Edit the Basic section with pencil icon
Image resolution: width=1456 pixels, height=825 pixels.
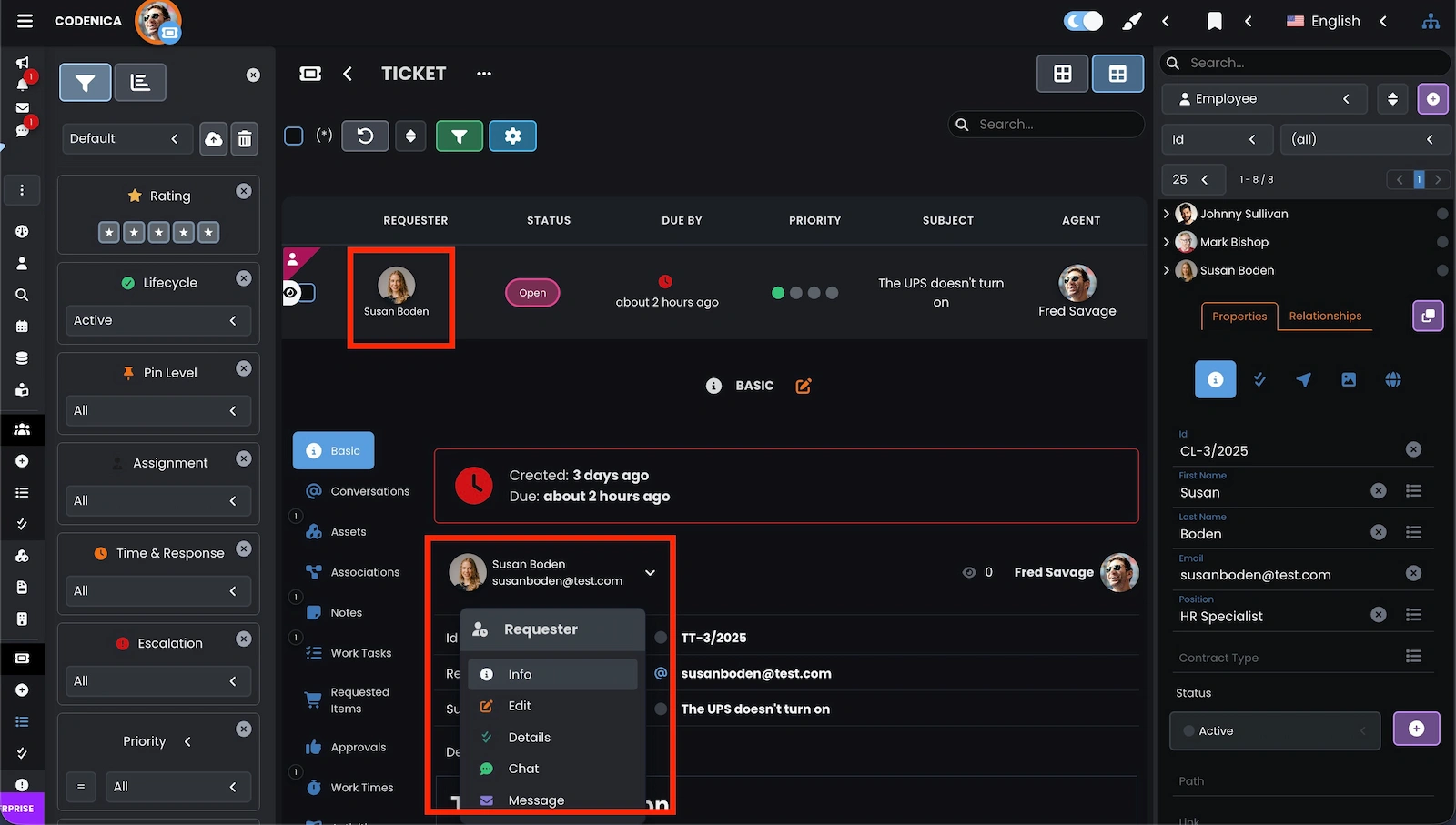pyautogui.click(x=803, y=387)
